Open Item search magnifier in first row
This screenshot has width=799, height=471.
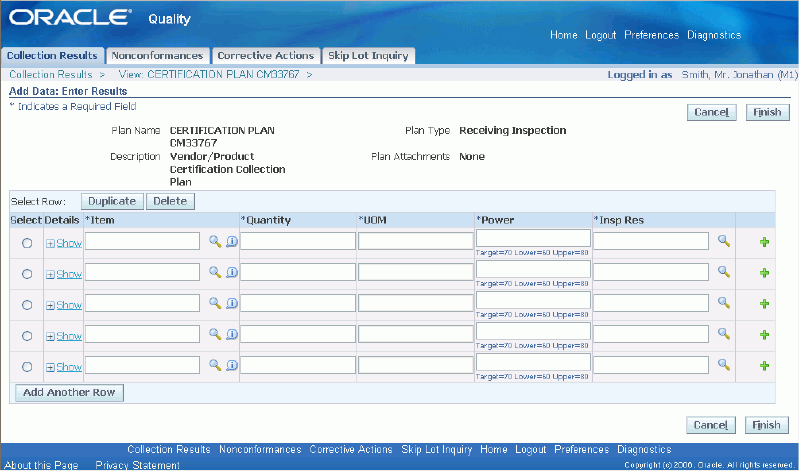click(215, 242)
